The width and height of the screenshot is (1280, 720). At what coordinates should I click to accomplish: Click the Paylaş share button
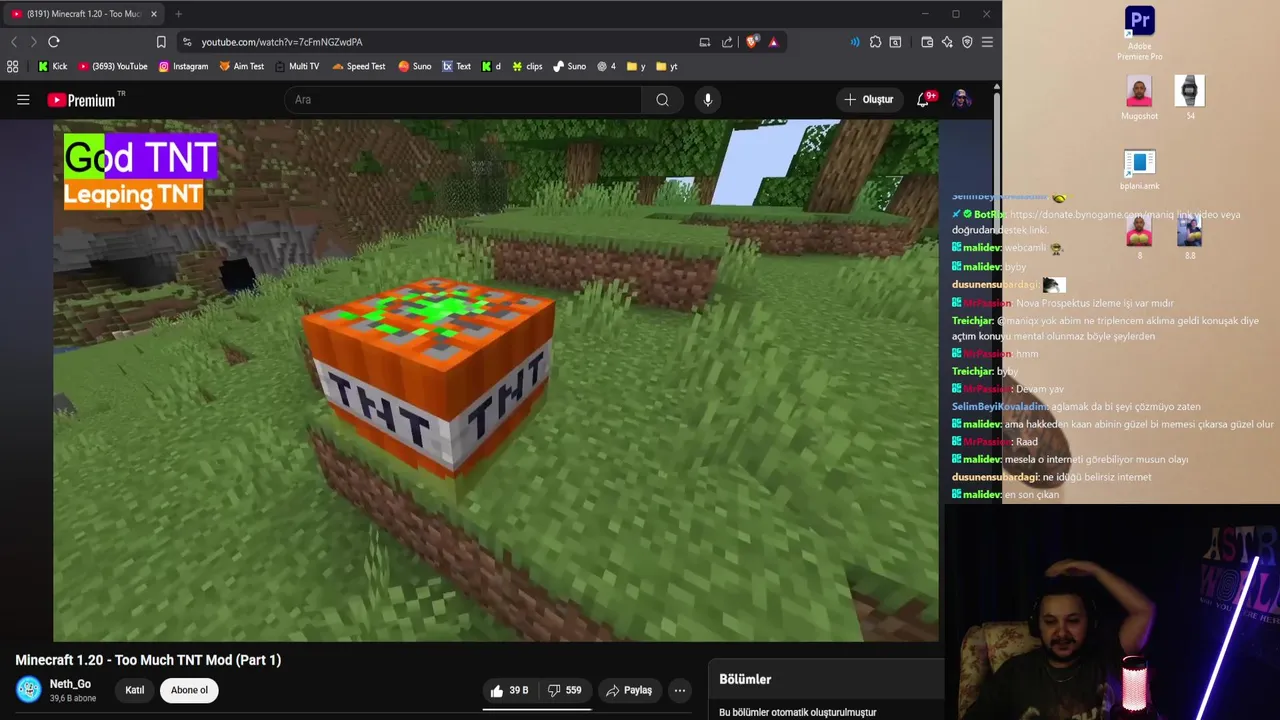pyautogui.click(x=629, y=690)
